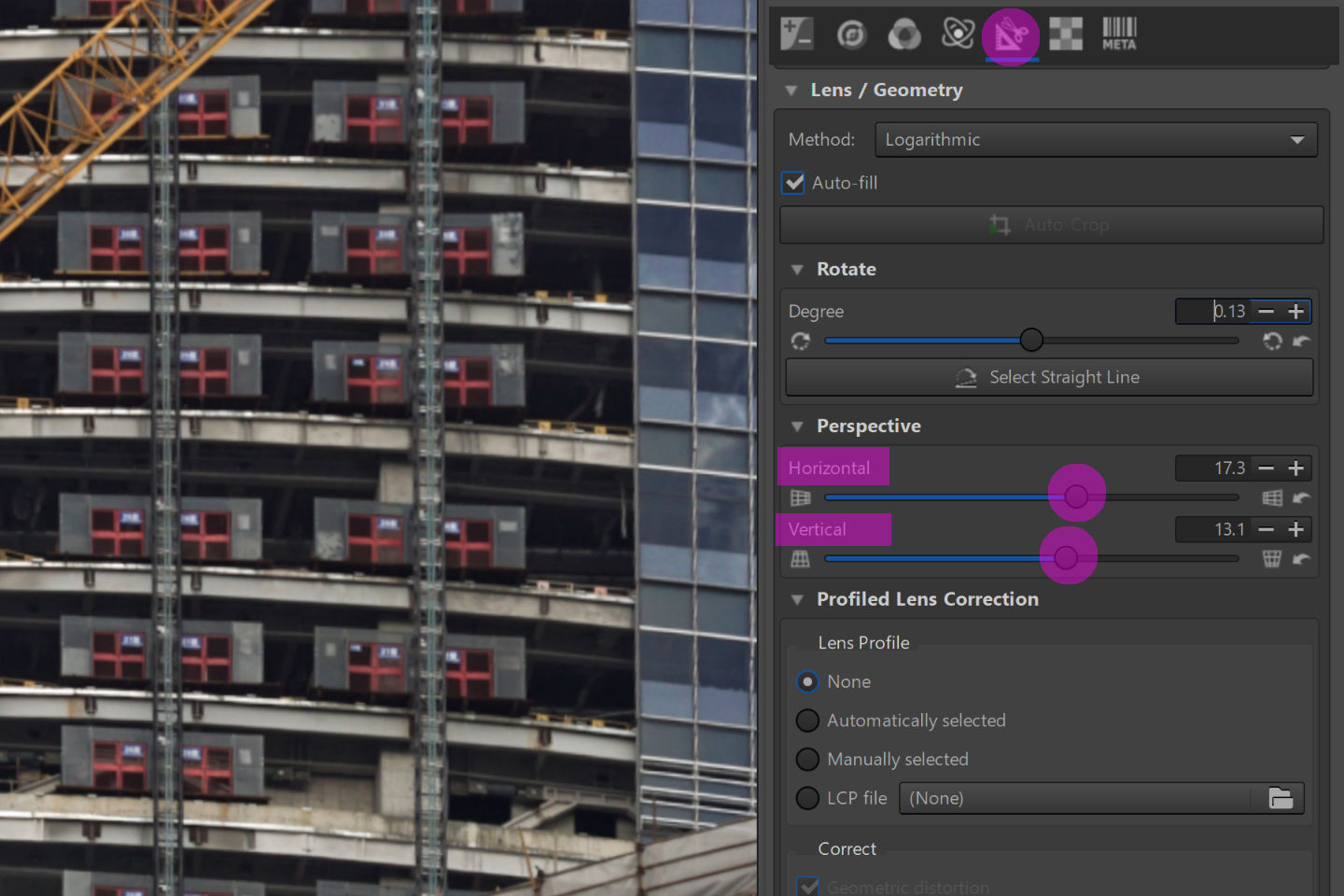Select the LCP file radio option
Screen dimensions: 1344x896
[808, 799]
